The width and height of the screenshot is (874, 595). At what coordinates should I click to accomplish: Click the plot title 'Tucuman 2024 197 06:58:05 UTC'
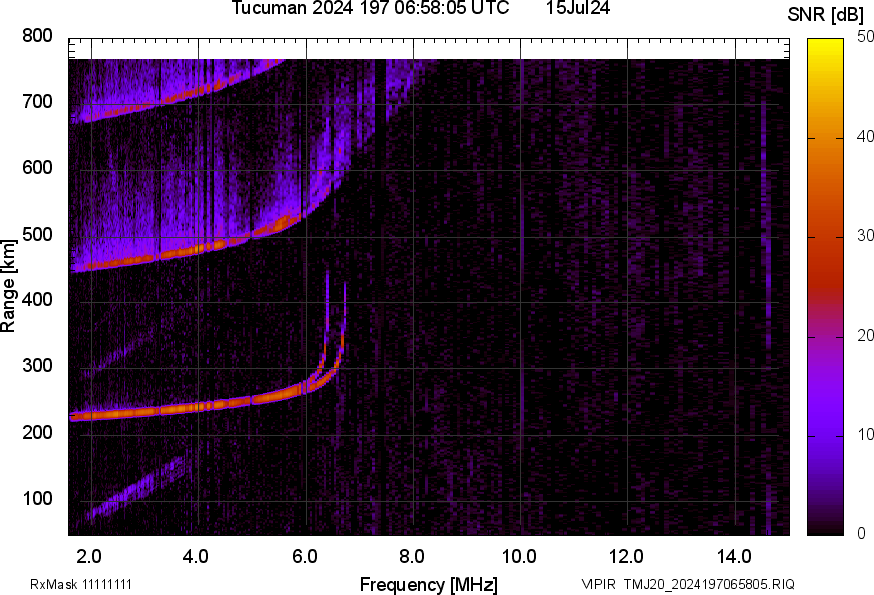pos(370,8)
